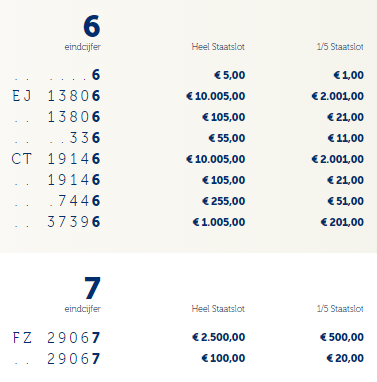Click the € 1.005,00 Heel Staatslot prize

[x=219, y=222]
